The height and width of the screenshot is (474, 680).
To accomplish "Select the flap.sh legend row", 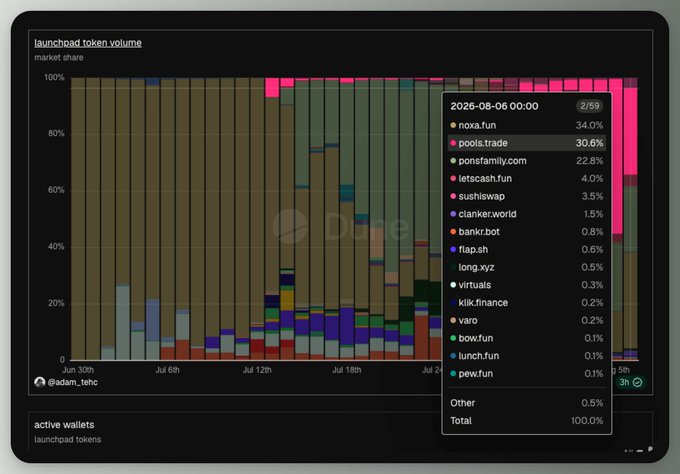I will click(526, 250).
